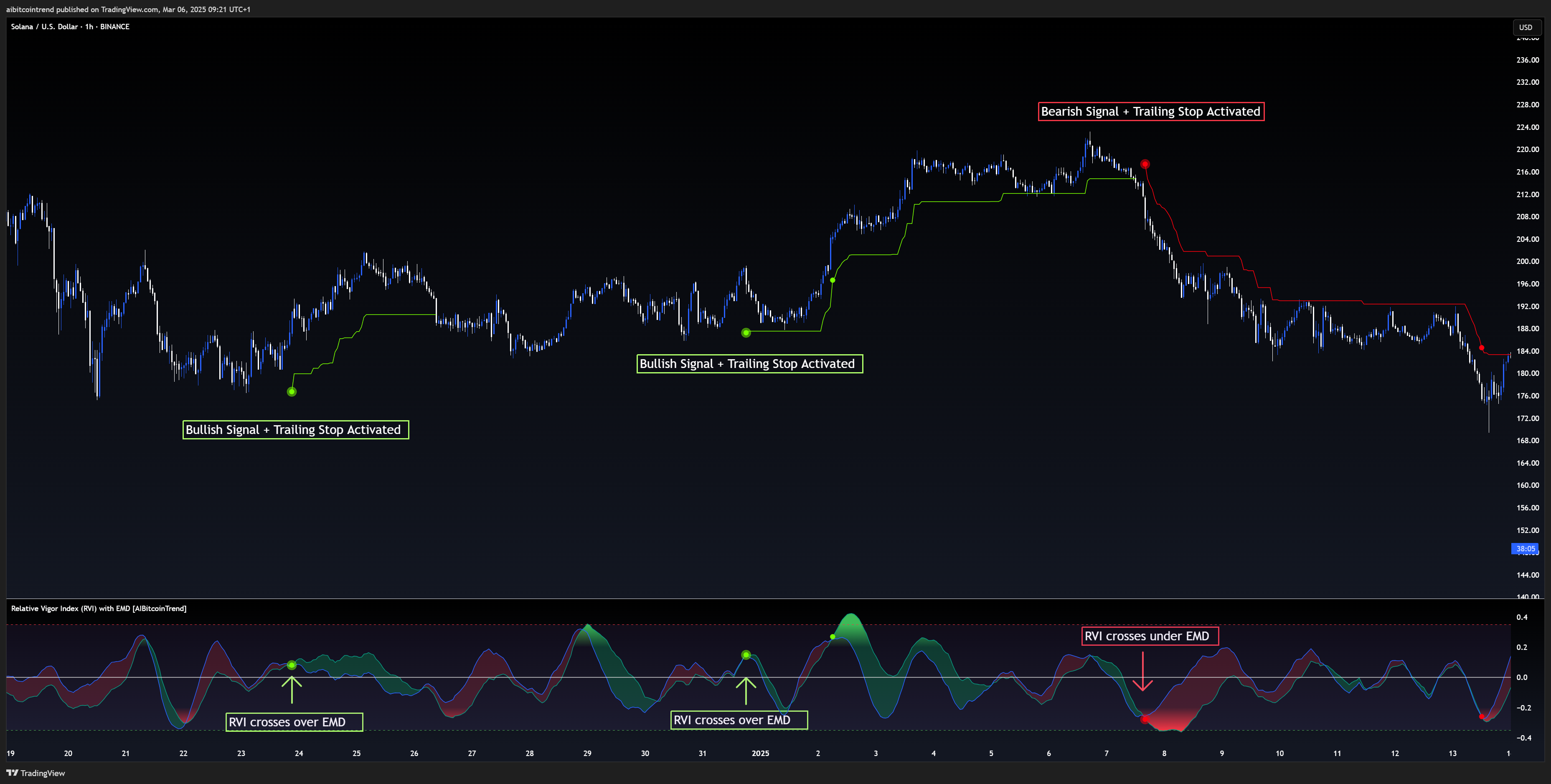This screenshot has width=1551, height=784.
Task: Click date 10 on the time axis
Action: point(1279,753)
